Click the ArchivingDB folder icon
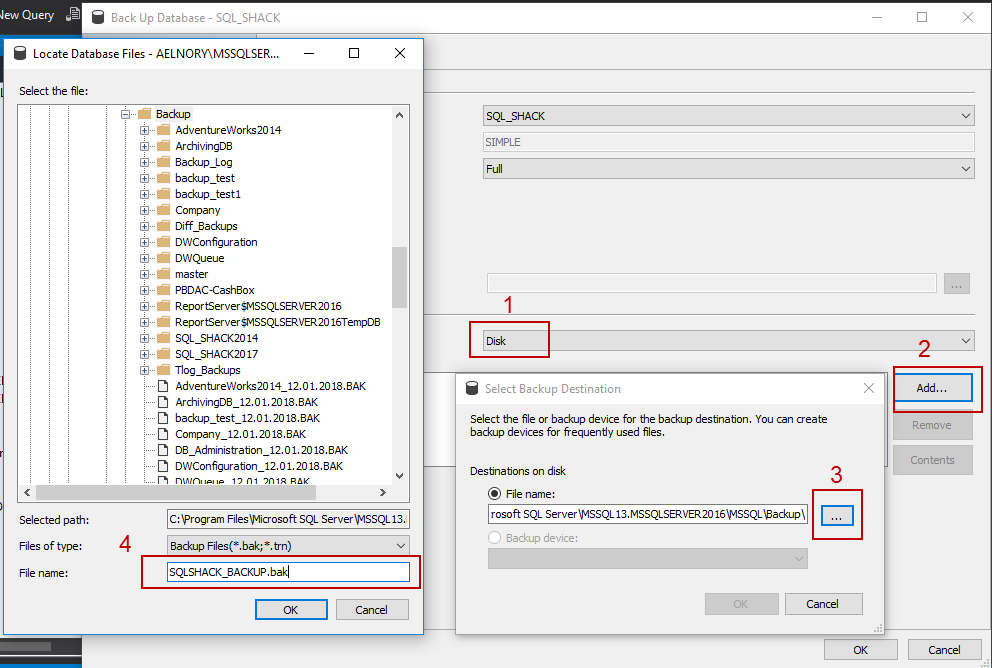Image resolution: width=992 pixels, height=668 pixels. click(x=164, y=145)
